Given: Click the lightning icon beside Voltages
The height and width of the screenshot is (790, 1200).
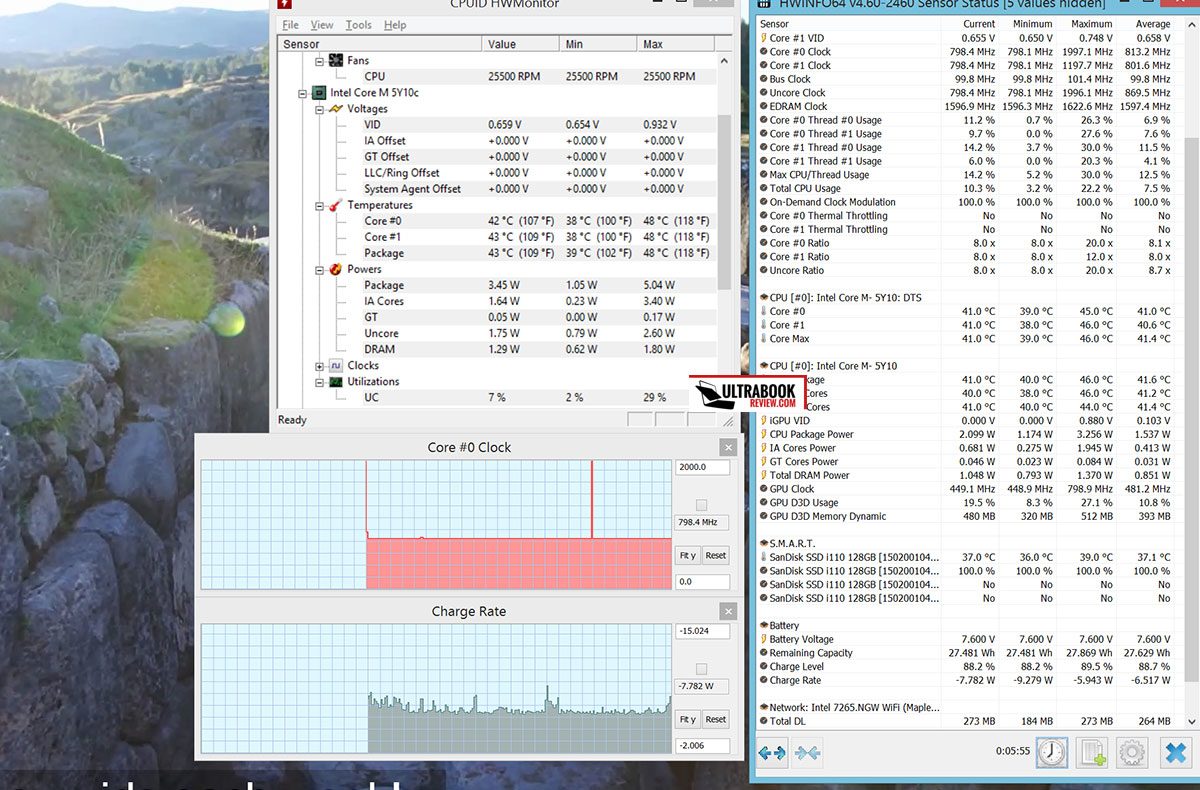Looking at the screenshot, I should 336,108.
